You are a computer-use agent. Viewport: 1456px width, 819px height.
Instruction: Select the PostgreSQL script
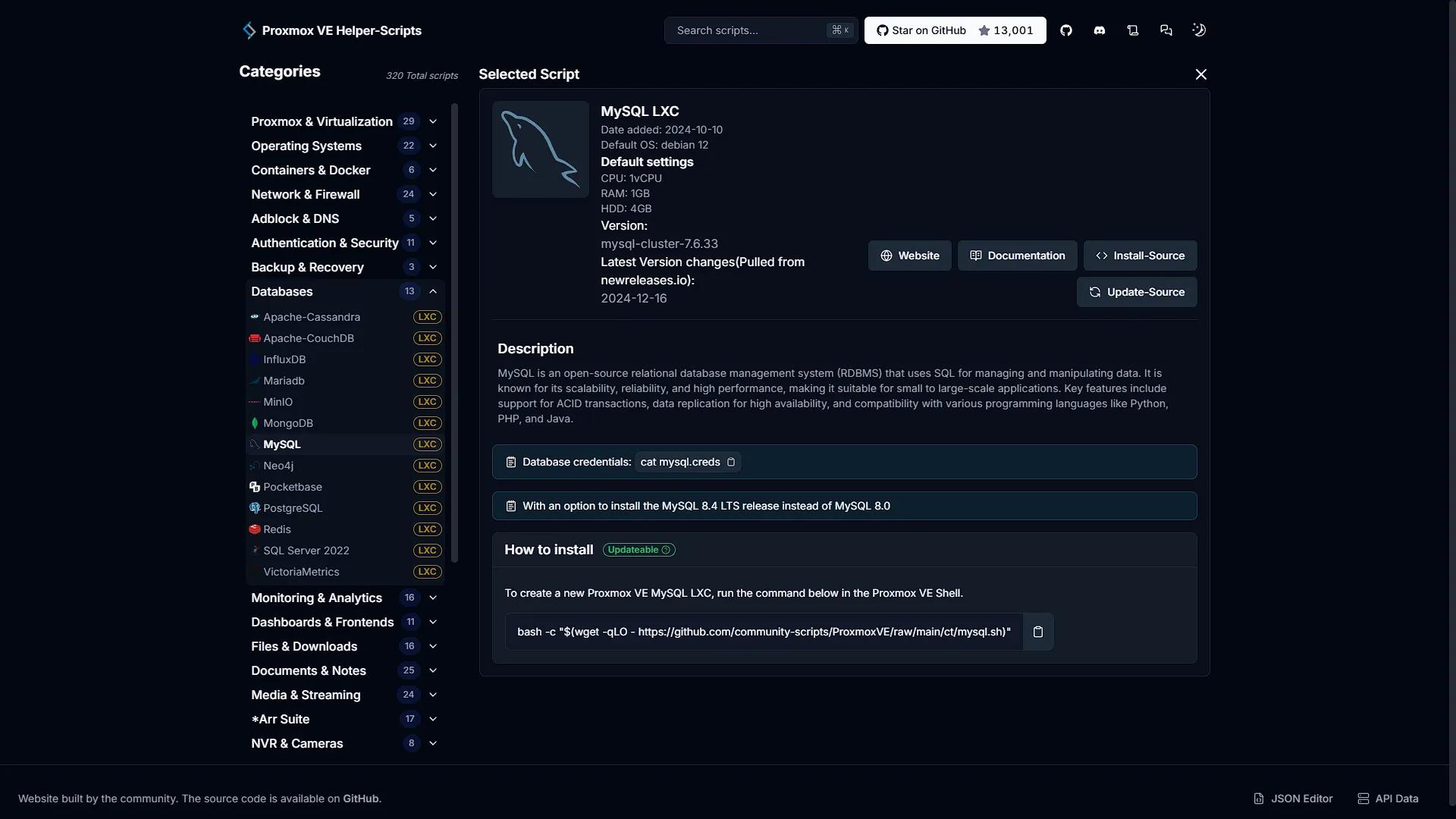[345, 508]
